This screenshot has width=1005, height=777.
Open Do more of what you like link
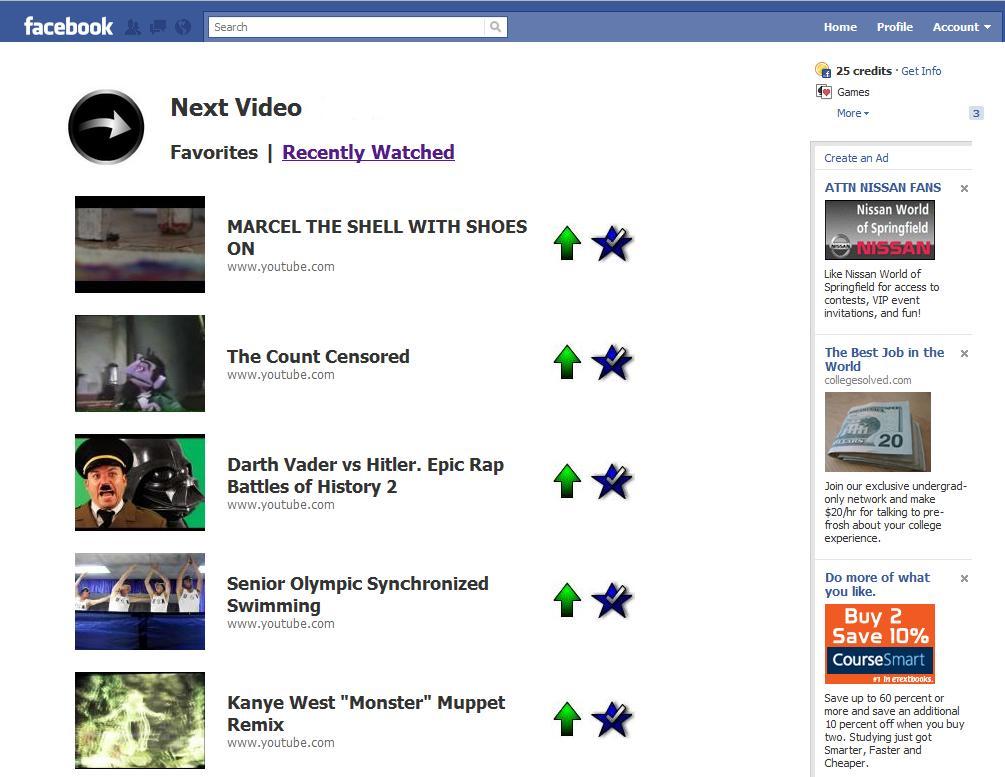tap(877, 584)
